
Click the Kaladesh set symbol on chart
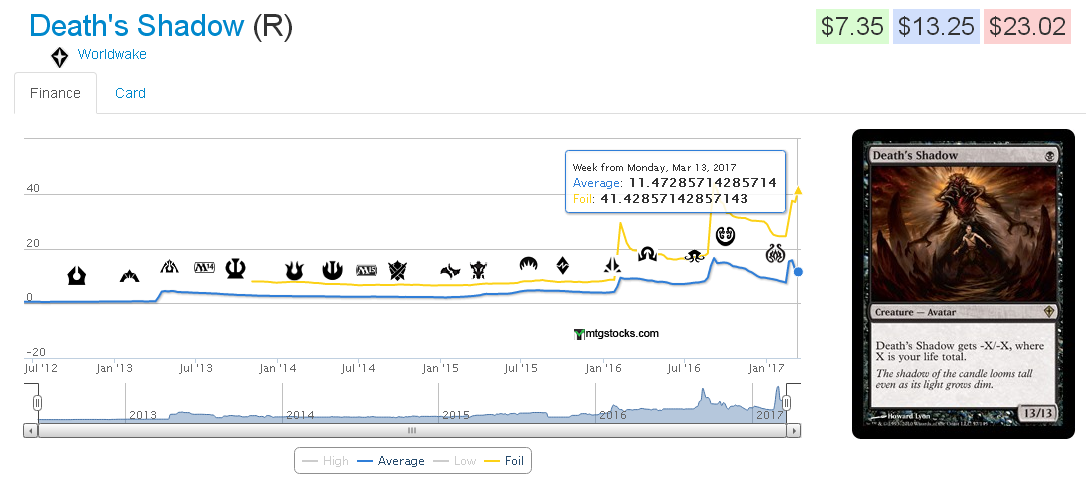[x=725, y=236]
